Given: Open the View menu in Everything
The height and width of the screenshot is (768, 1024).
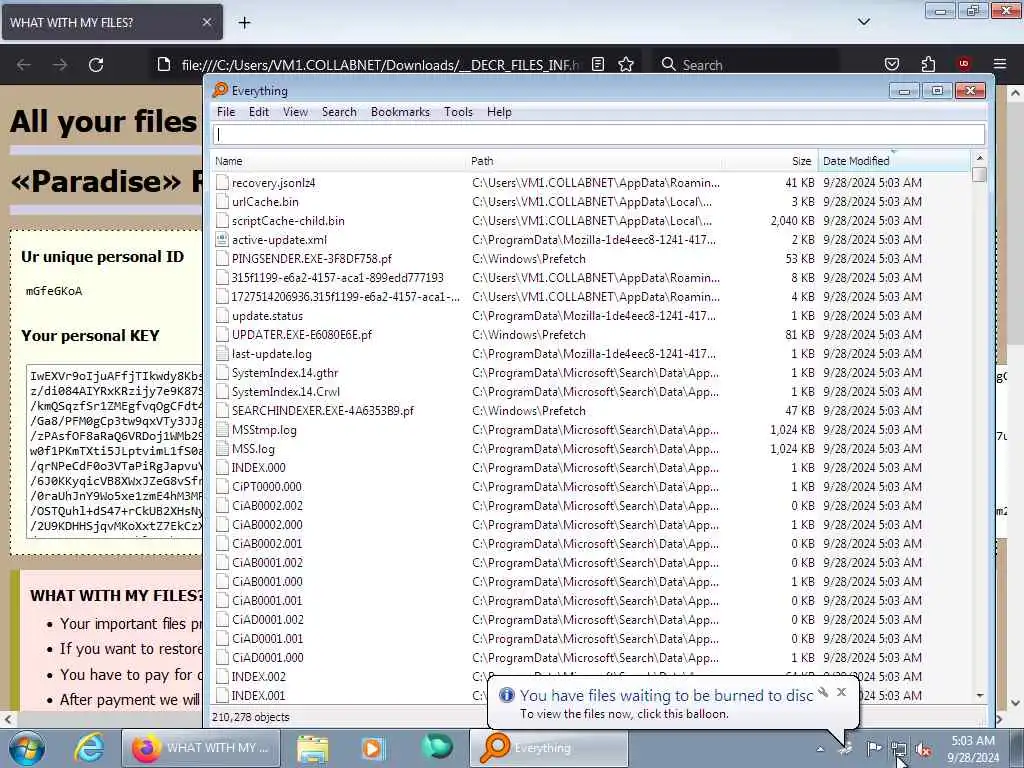Looking at the screenshot, I should tap(295, 112).
